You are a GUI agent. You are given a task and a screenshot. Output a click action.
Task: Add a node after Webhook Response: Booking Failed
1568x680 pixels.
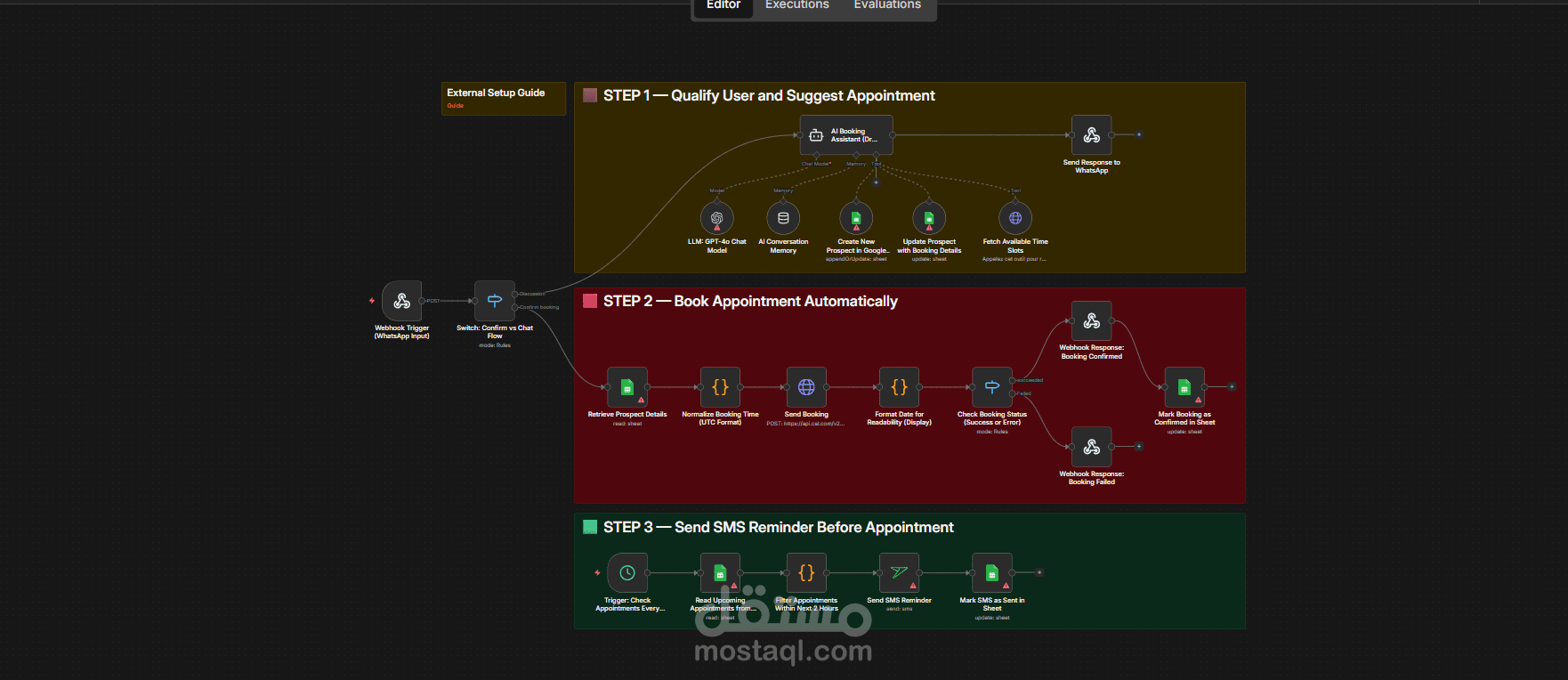pyautogui.click(x=1139, y=447)
